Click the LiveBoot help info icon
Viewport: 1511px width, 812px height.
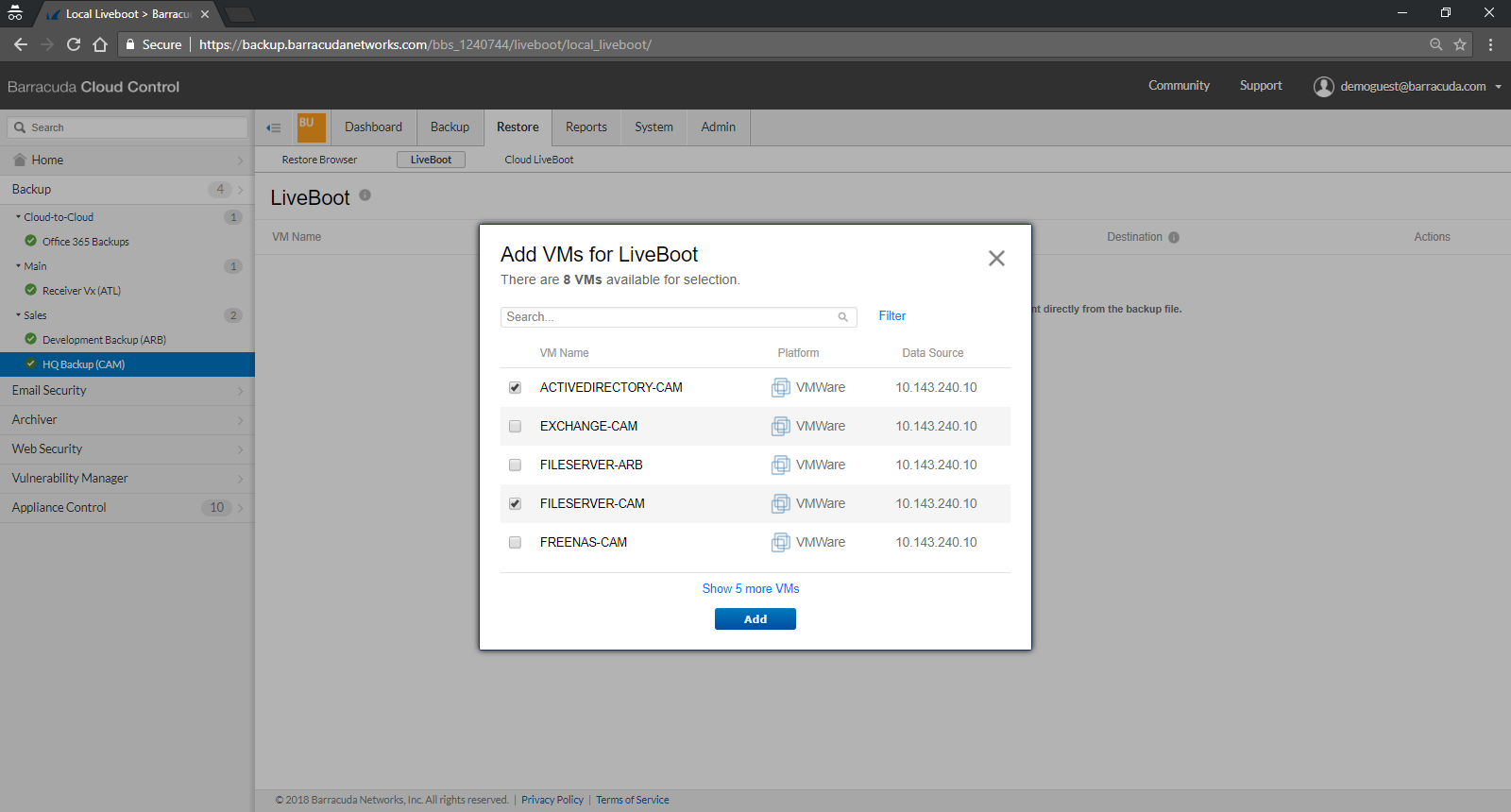(365, 195)
